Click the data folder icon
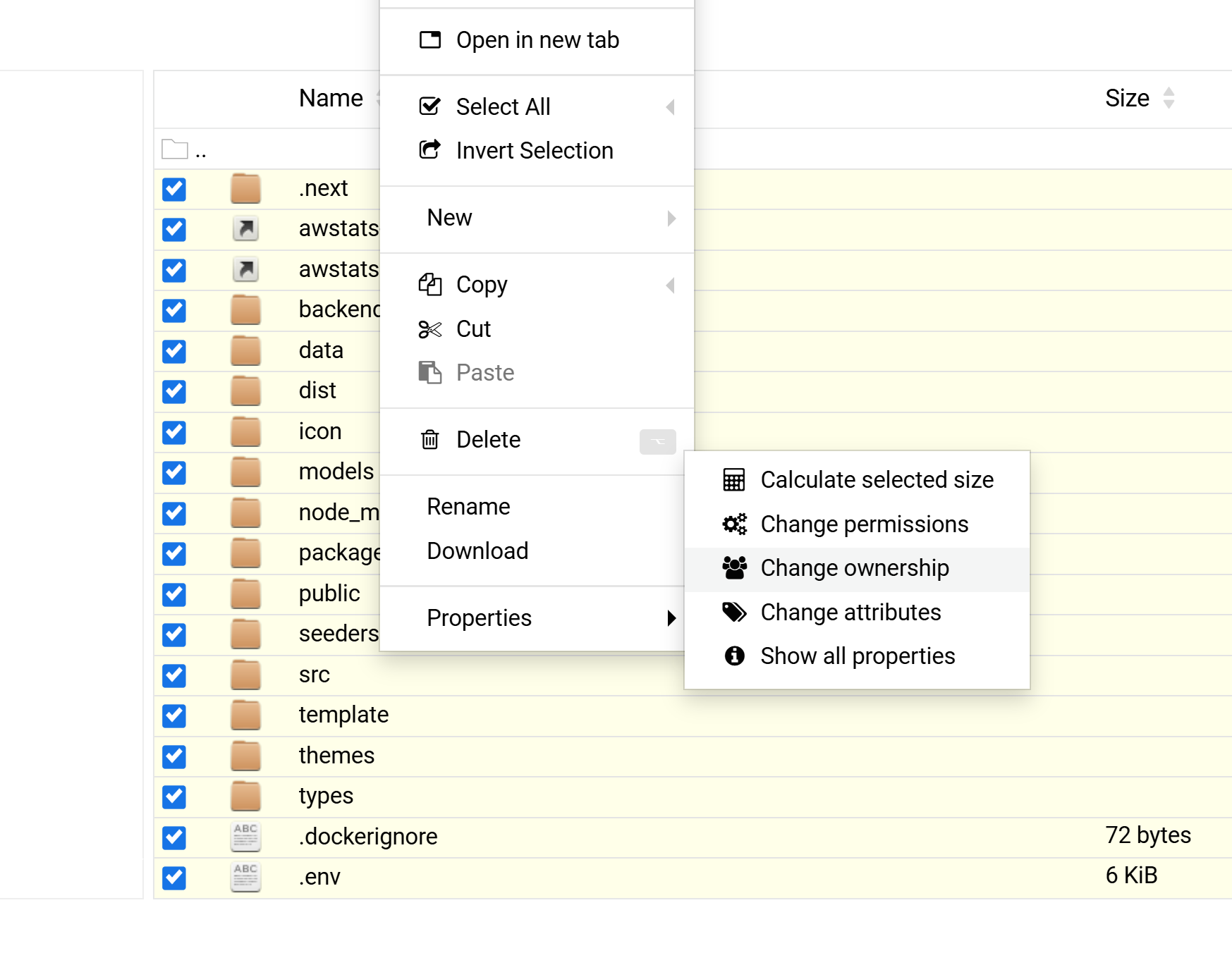 click(x=245, y=351)
